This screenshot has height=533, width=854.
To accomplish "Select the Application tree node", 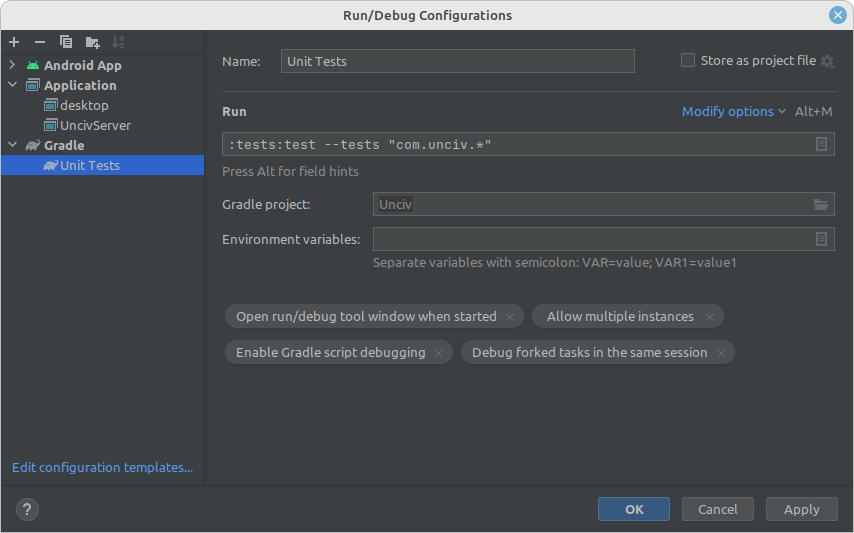I will click(80, 85).
